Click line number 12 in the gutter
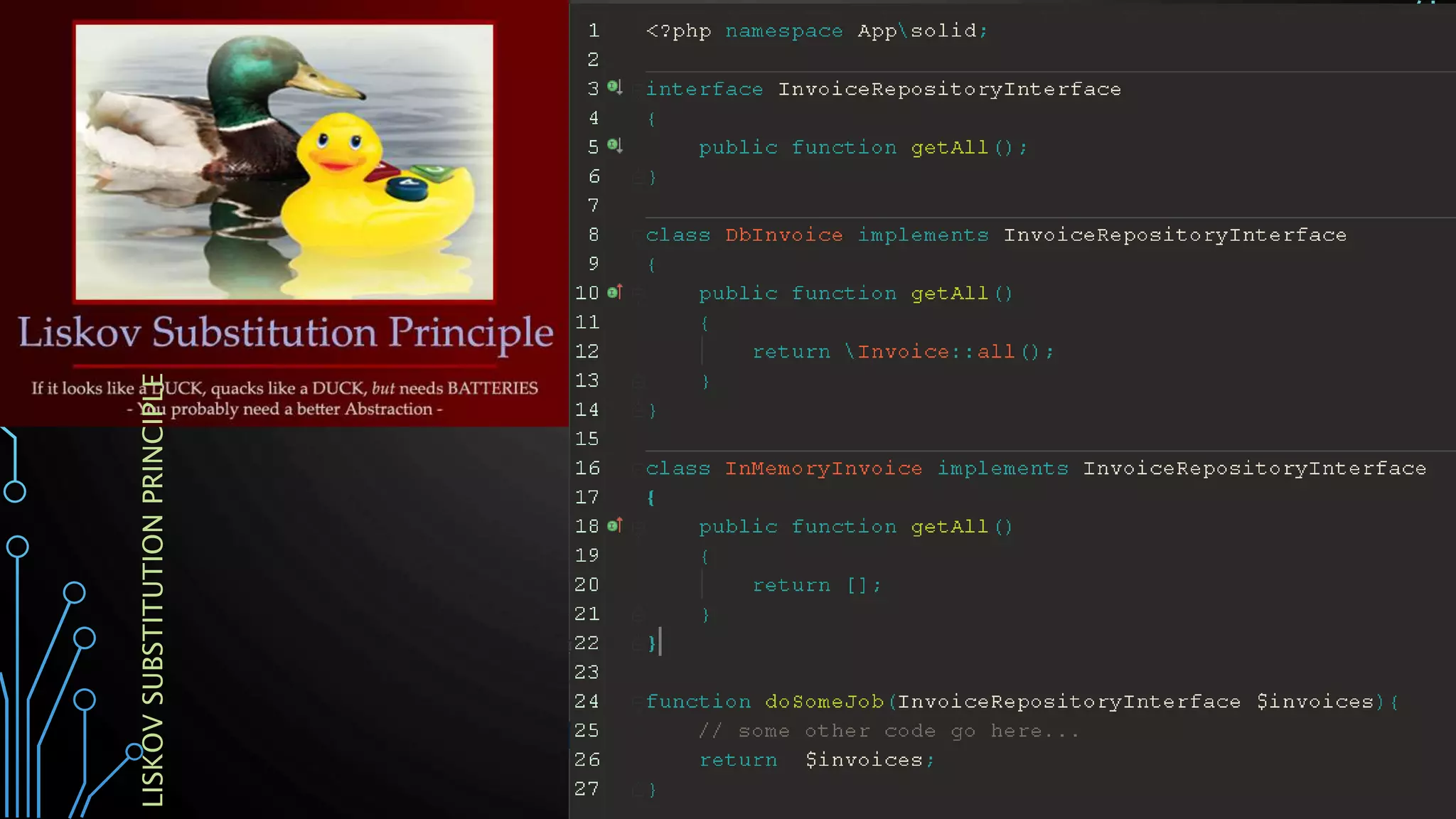Viewport: 1456px width, 819px height. [587, 351]
